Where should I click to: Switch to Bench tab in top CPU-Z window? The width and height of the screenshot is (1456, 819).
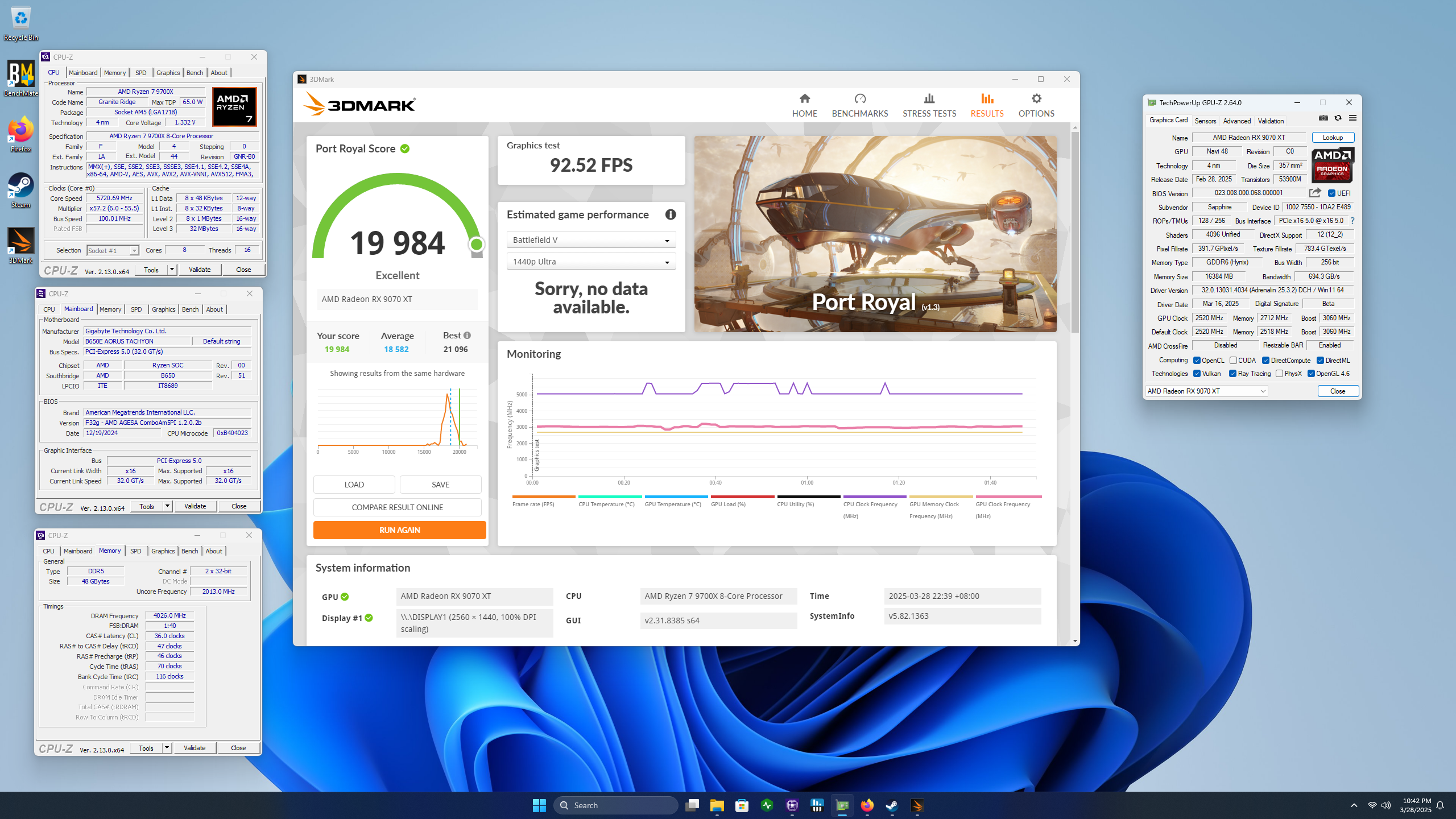click(x=195, y=73)
